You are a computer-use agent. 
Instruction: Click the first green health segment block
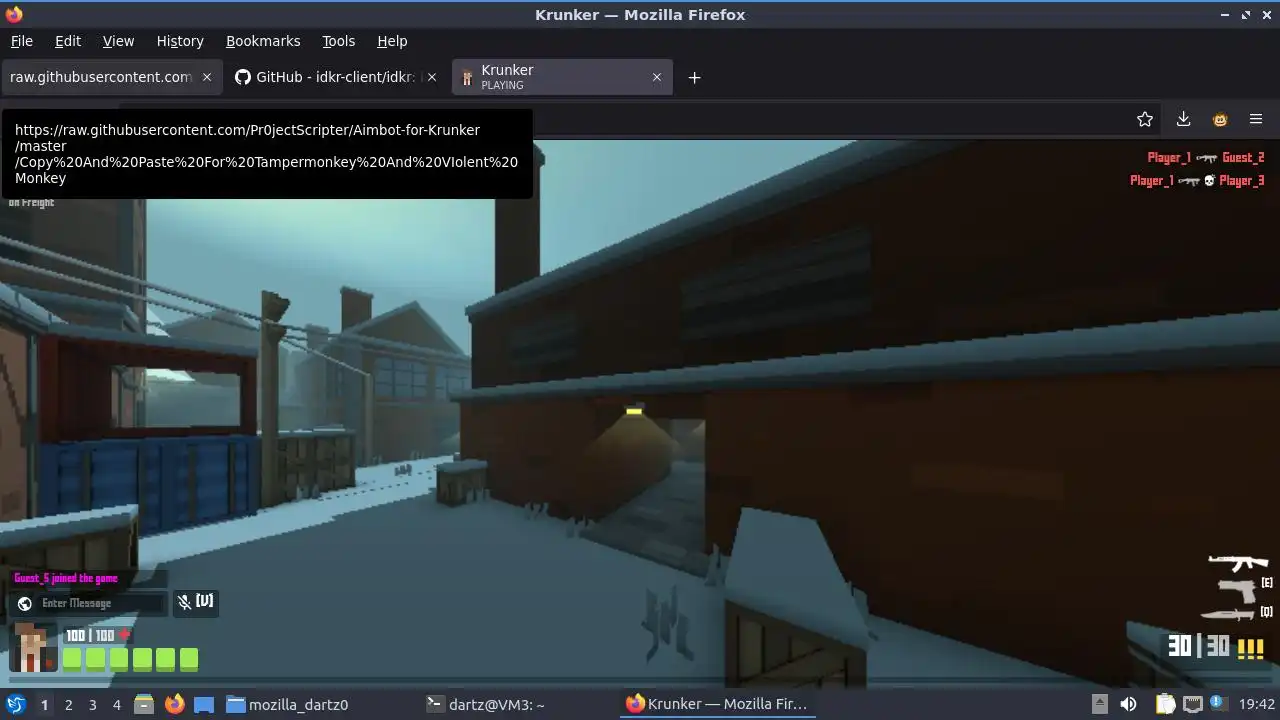coord(72,659)
